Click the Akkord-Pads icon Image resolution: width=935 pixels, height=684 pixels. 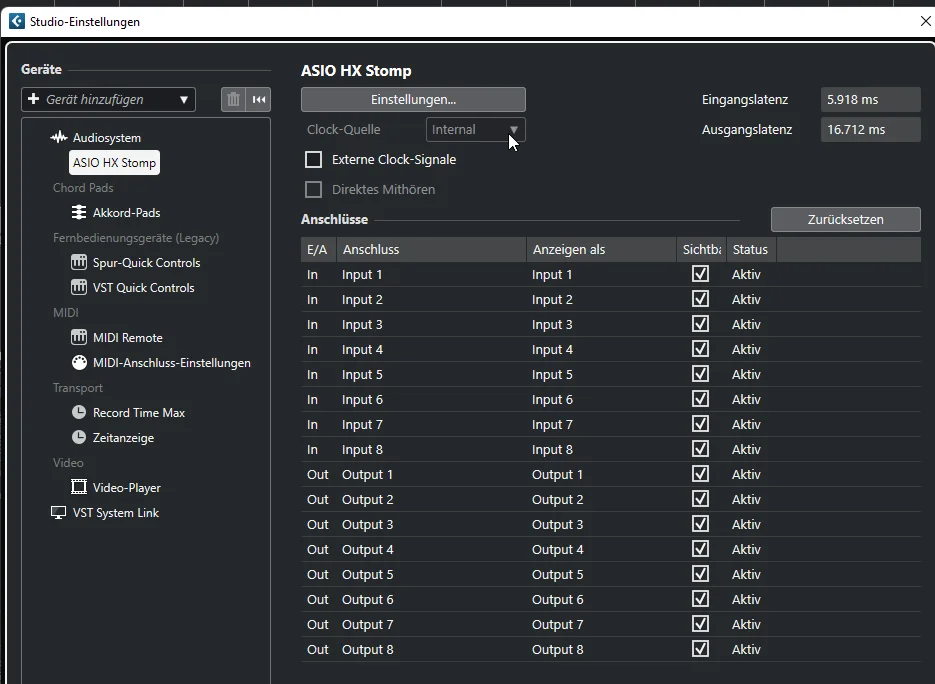(79, 212)
